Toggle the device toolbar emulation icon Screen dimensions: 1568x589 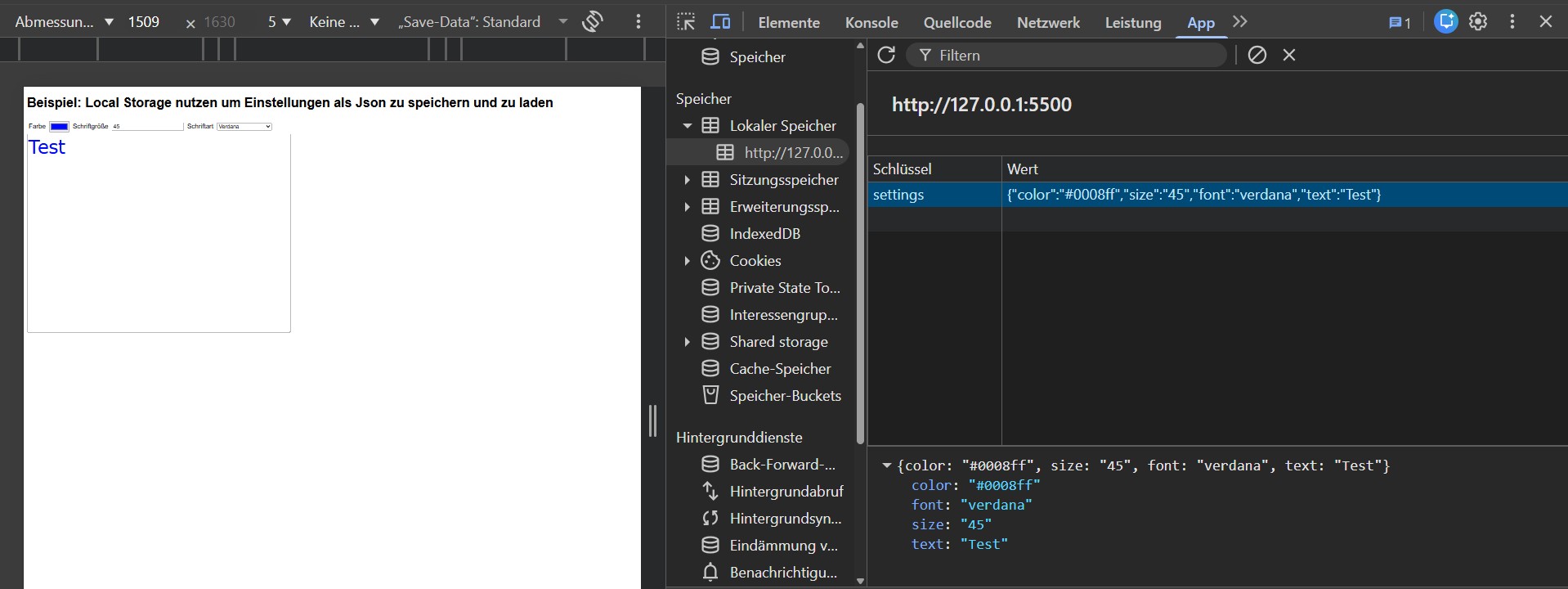coord(720,22)
